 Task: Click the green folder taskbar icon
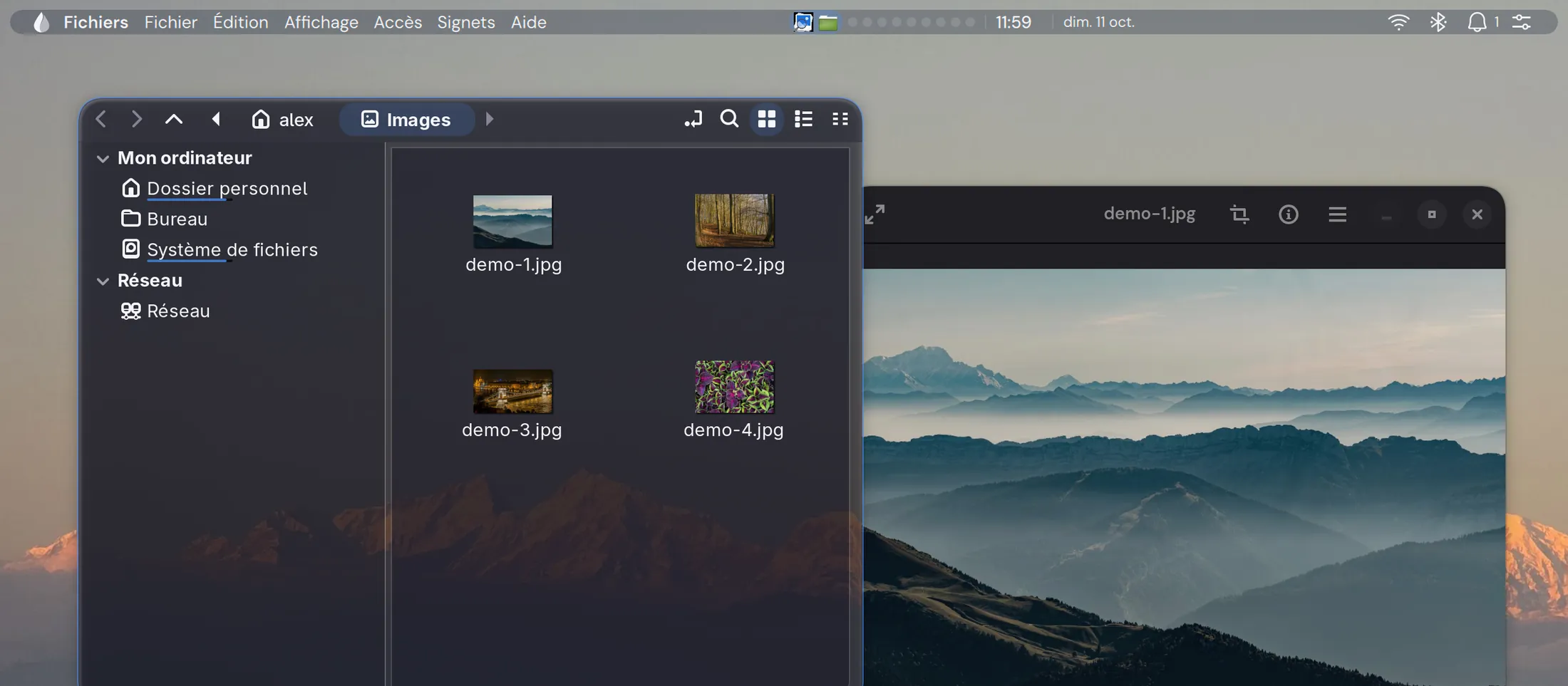point(828,23)
